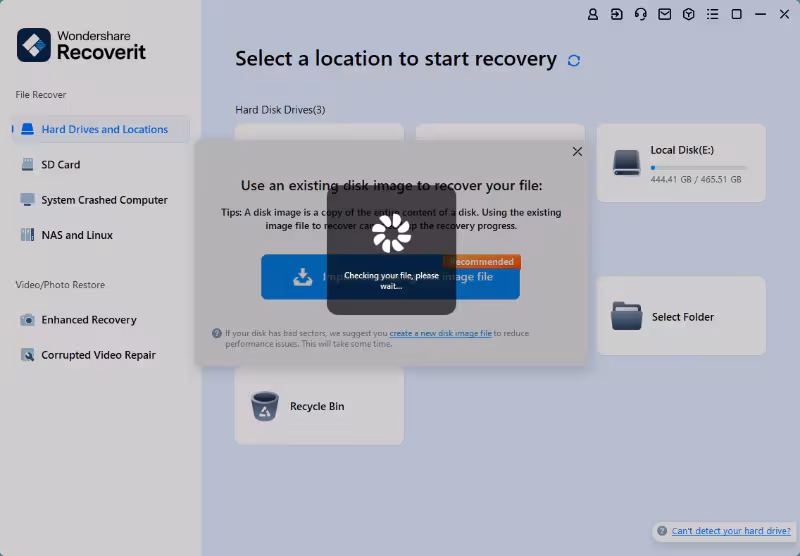
Task: Close the disk image dialog
Action: tap(577, 151)
